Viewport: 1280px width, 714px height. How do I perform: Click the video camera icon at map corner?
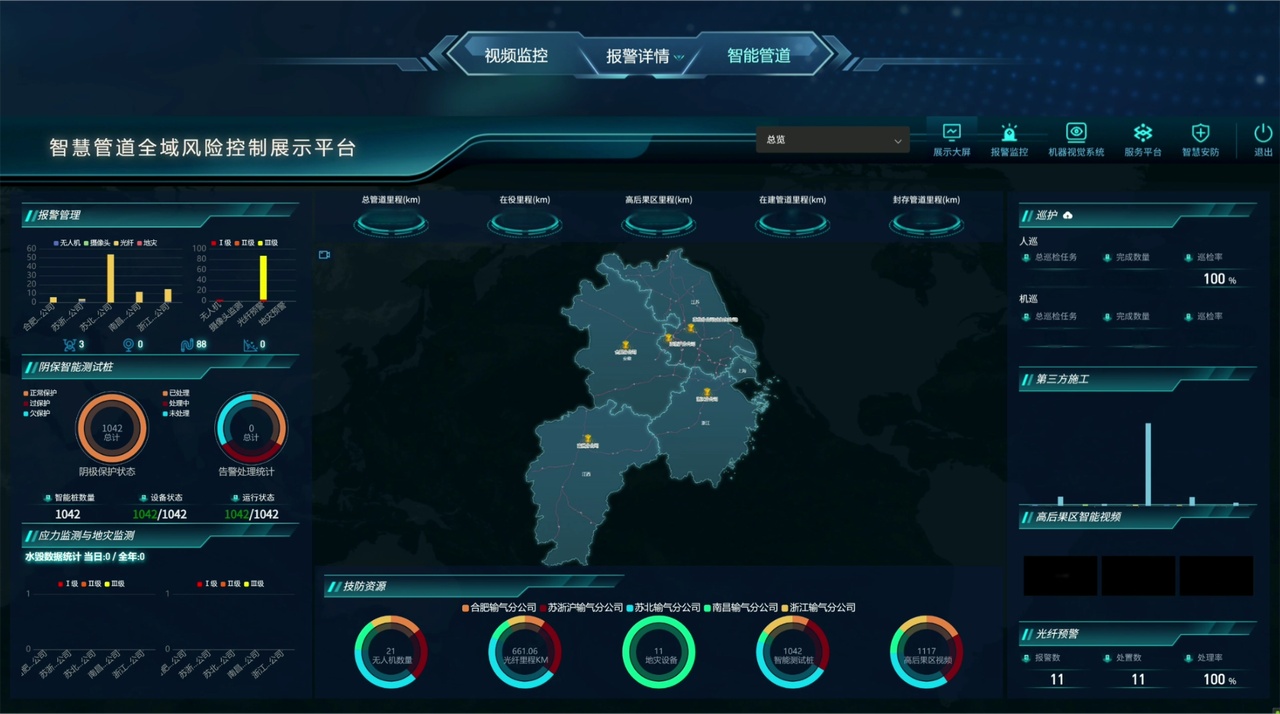click(x=324, y=255)
